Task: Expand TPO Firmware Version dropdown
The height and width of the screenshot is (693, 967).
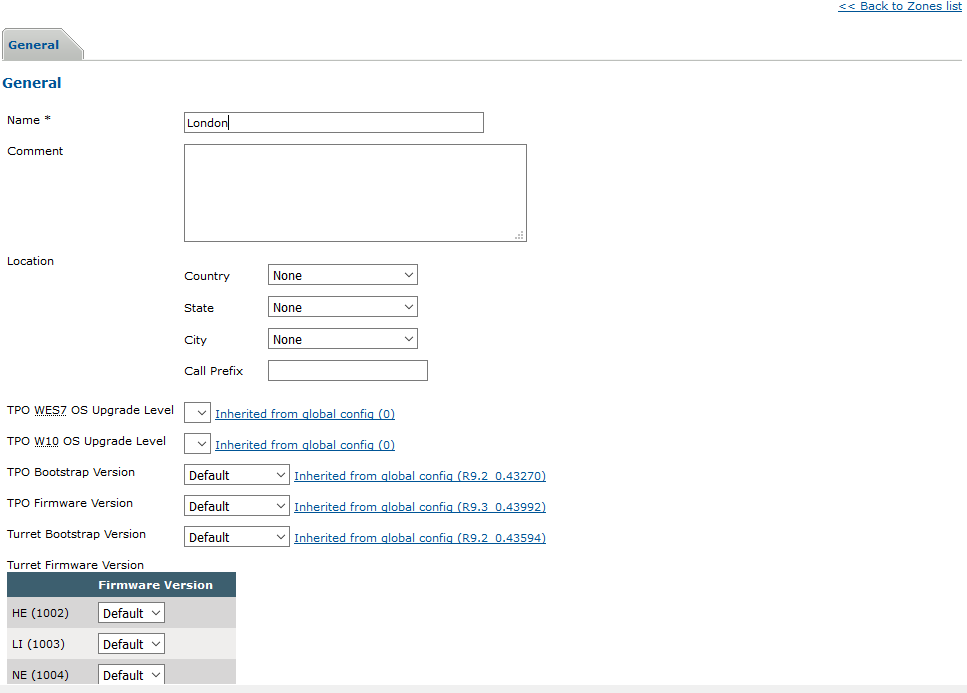Action: coord(237,506)
